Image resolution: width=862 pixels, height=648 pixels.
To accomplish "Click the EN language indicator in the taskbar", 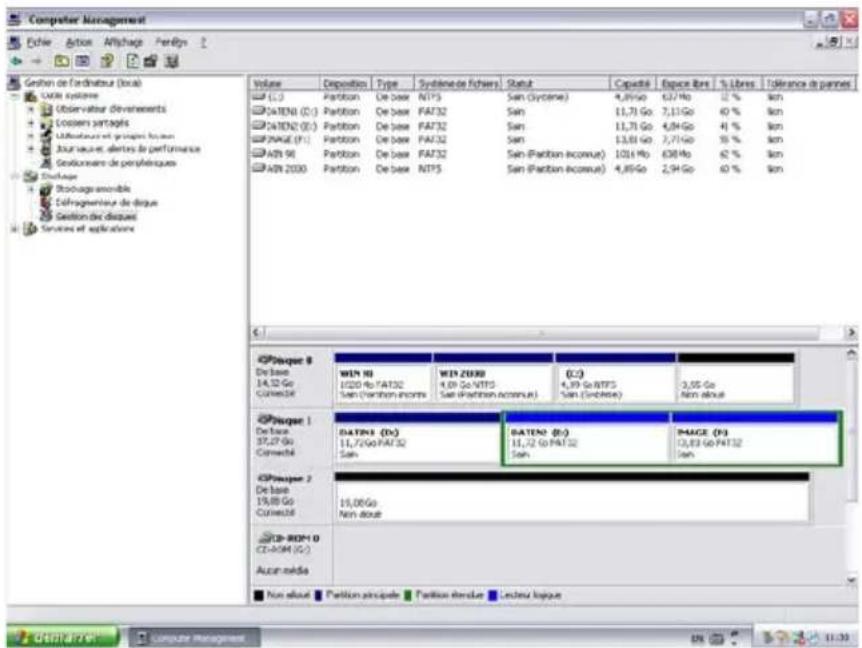I will [x=697, y=638].
